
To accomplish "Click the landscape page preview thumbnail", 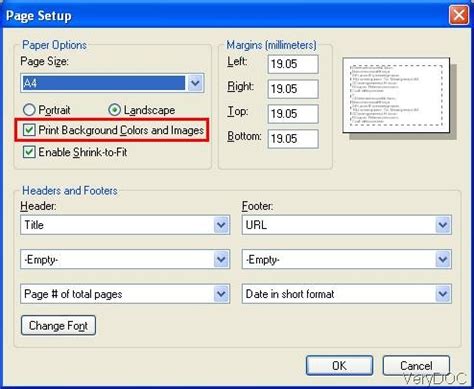I will [397, 95].
